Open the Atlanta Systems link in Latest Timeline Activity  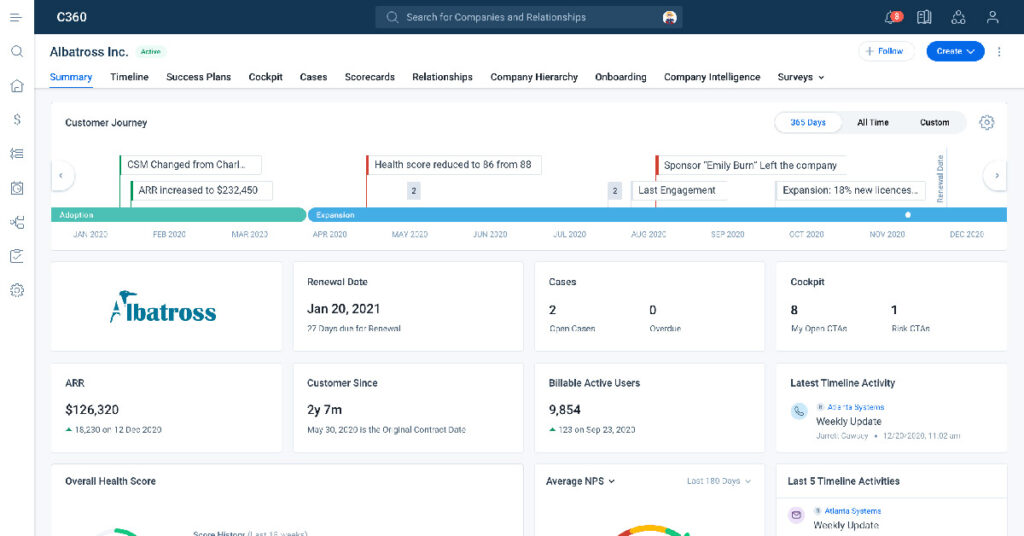[x=855, y=407]
